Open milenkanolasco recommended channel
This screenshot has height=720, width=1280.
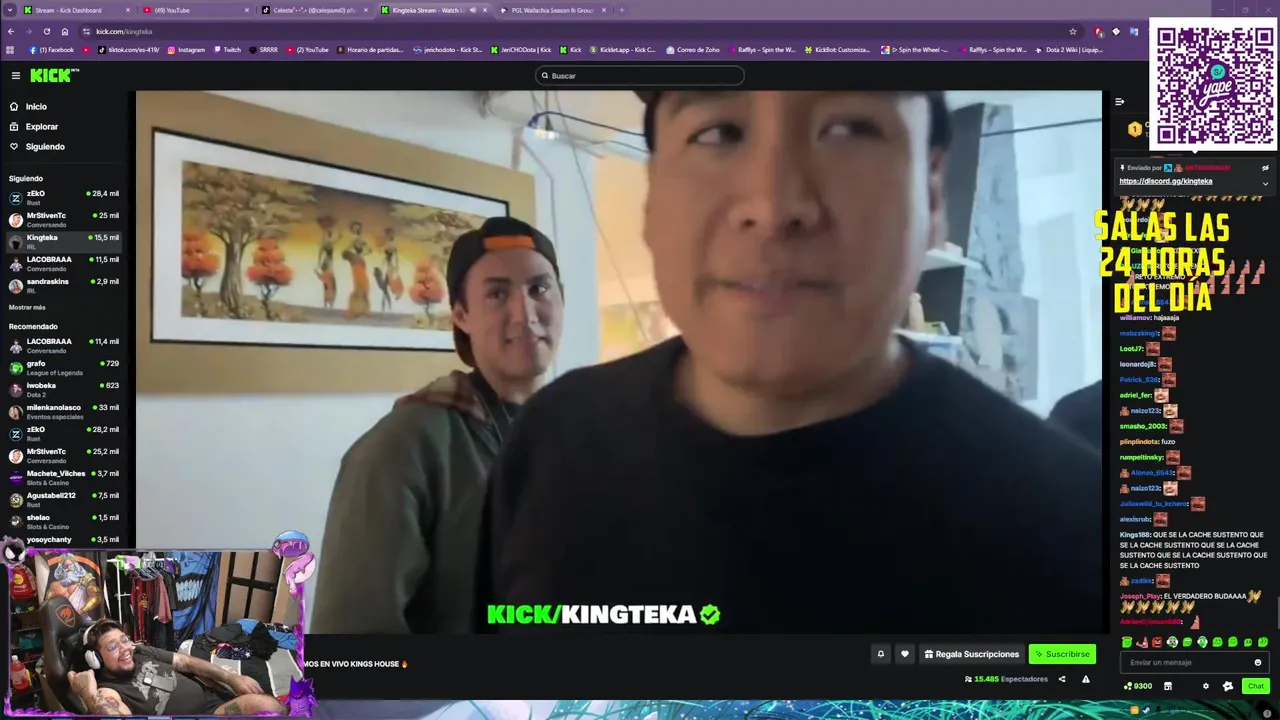64,412
